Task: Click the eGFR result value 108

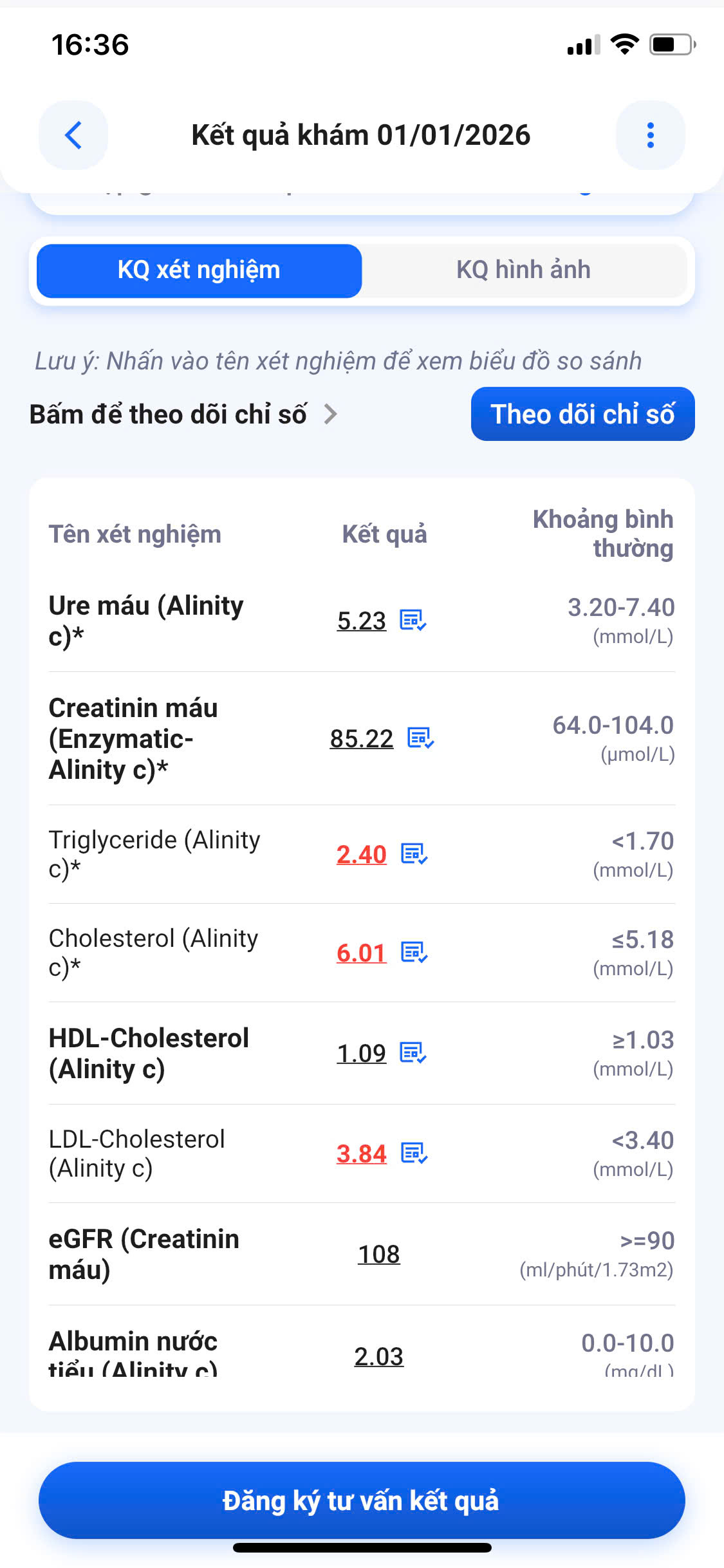Action: point(379,1254)
